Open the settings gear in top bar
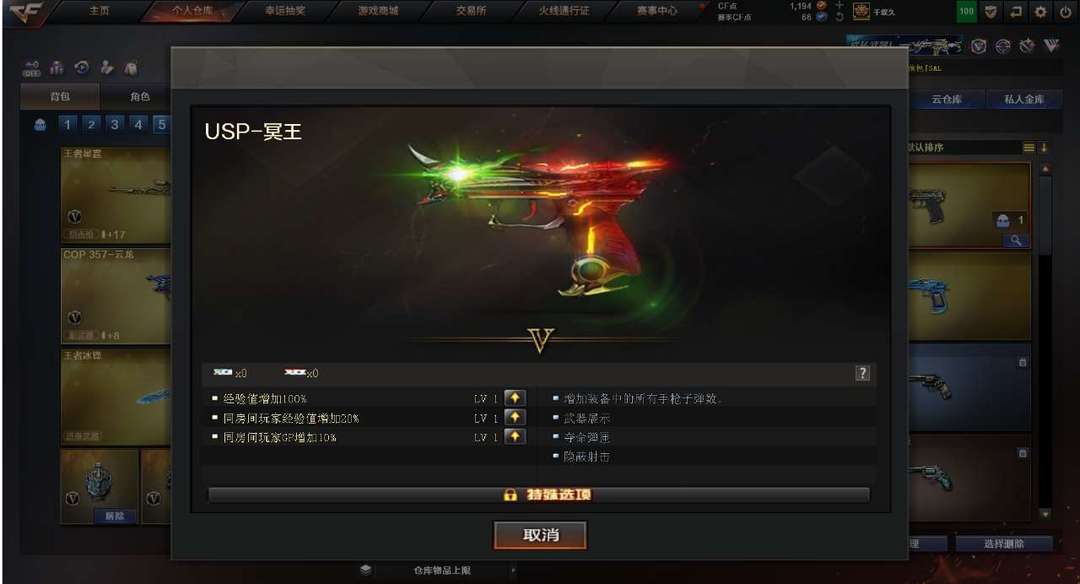Viewport: 1080px width, 584px height. [x=1040, y=11]
